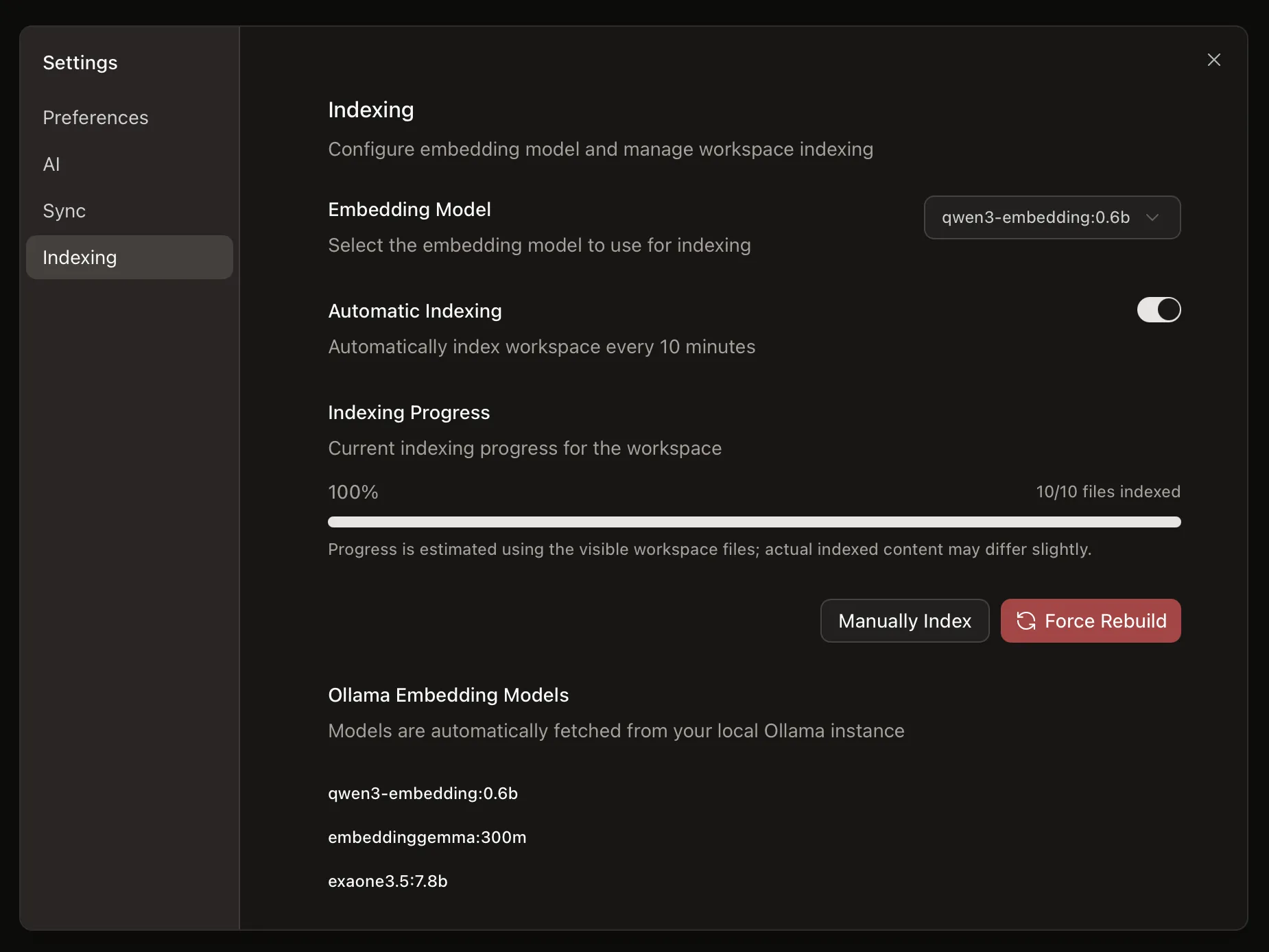Click the refresh icon in Force Rebuild
The width and height of the screenshot is (1269, 952).
[1025, 621]
